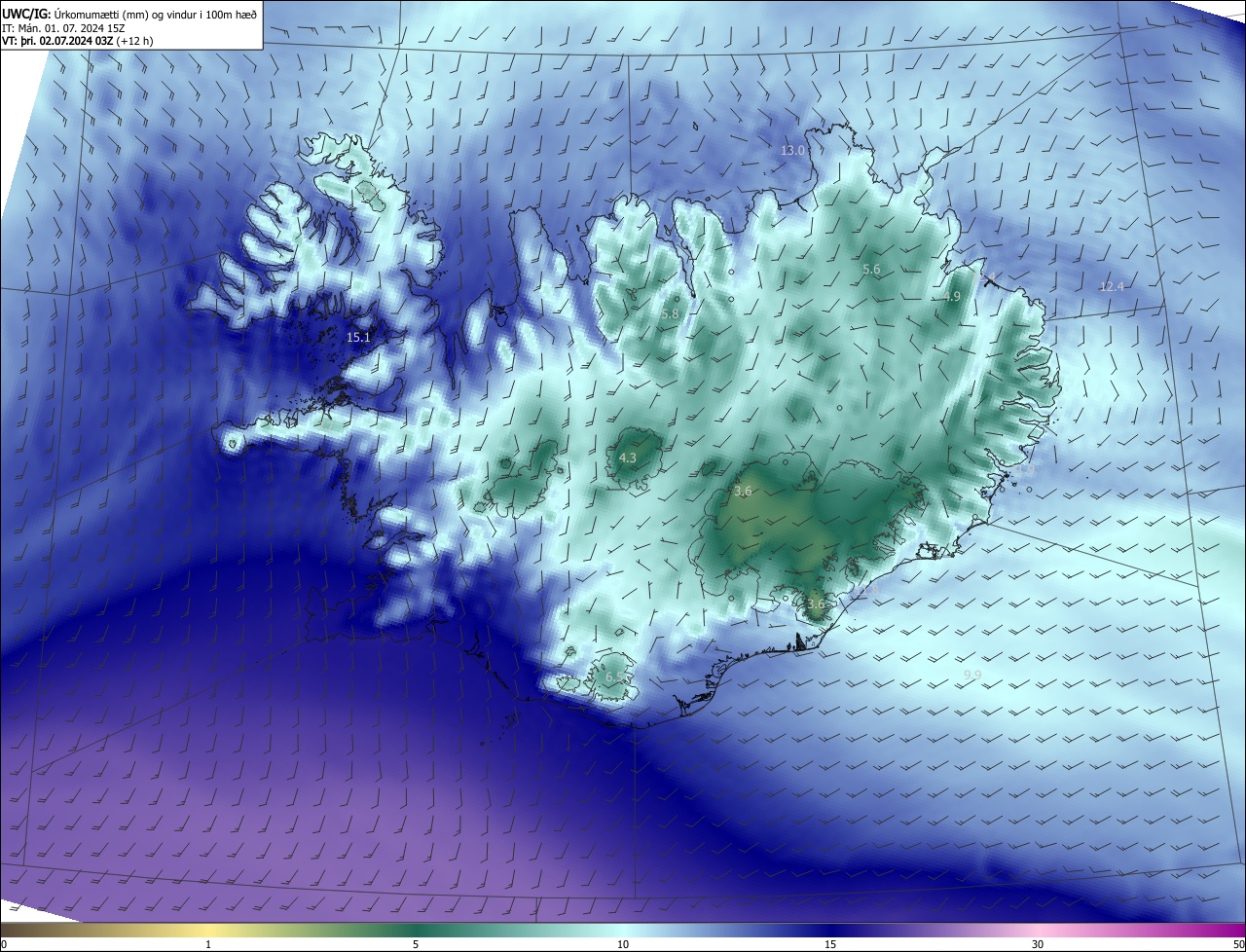Select the 9.9 value over the ocean
Image resolution: width=1246 pixels, height=952 pixels.
(x=972, y=675)
